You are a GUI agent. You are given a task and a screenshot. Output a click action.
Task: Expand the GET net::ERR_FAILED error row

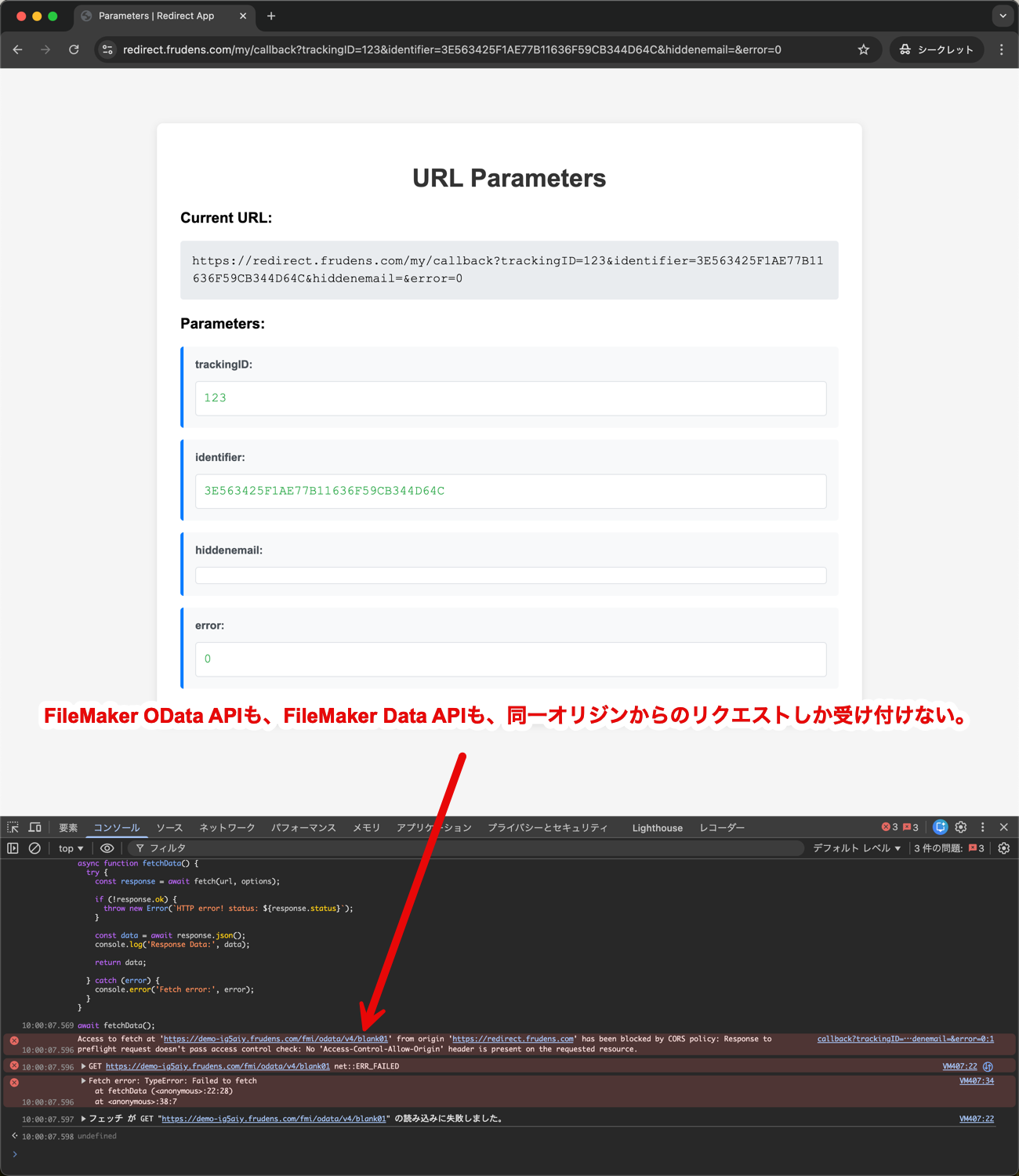point(84,1066)
